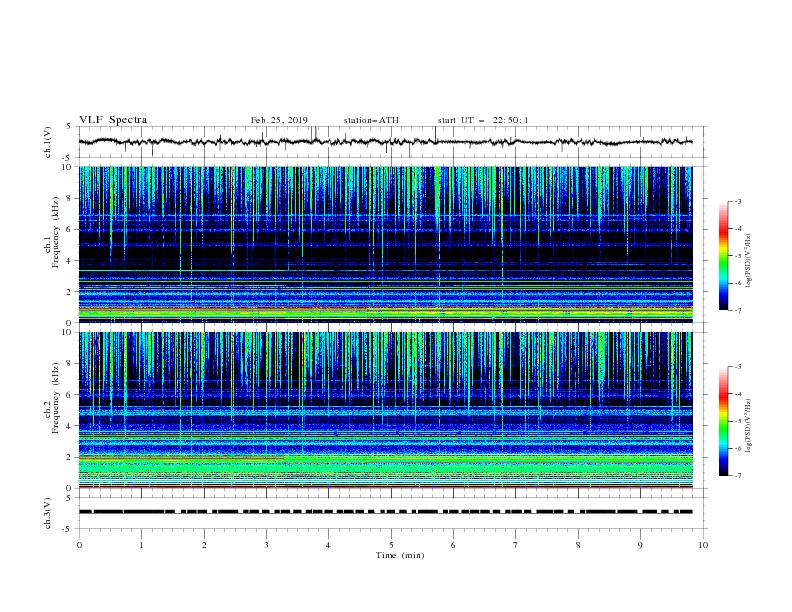Click the ch.1 spectrogram panel
Screen dimensions: 792x612
coord(385,244)
